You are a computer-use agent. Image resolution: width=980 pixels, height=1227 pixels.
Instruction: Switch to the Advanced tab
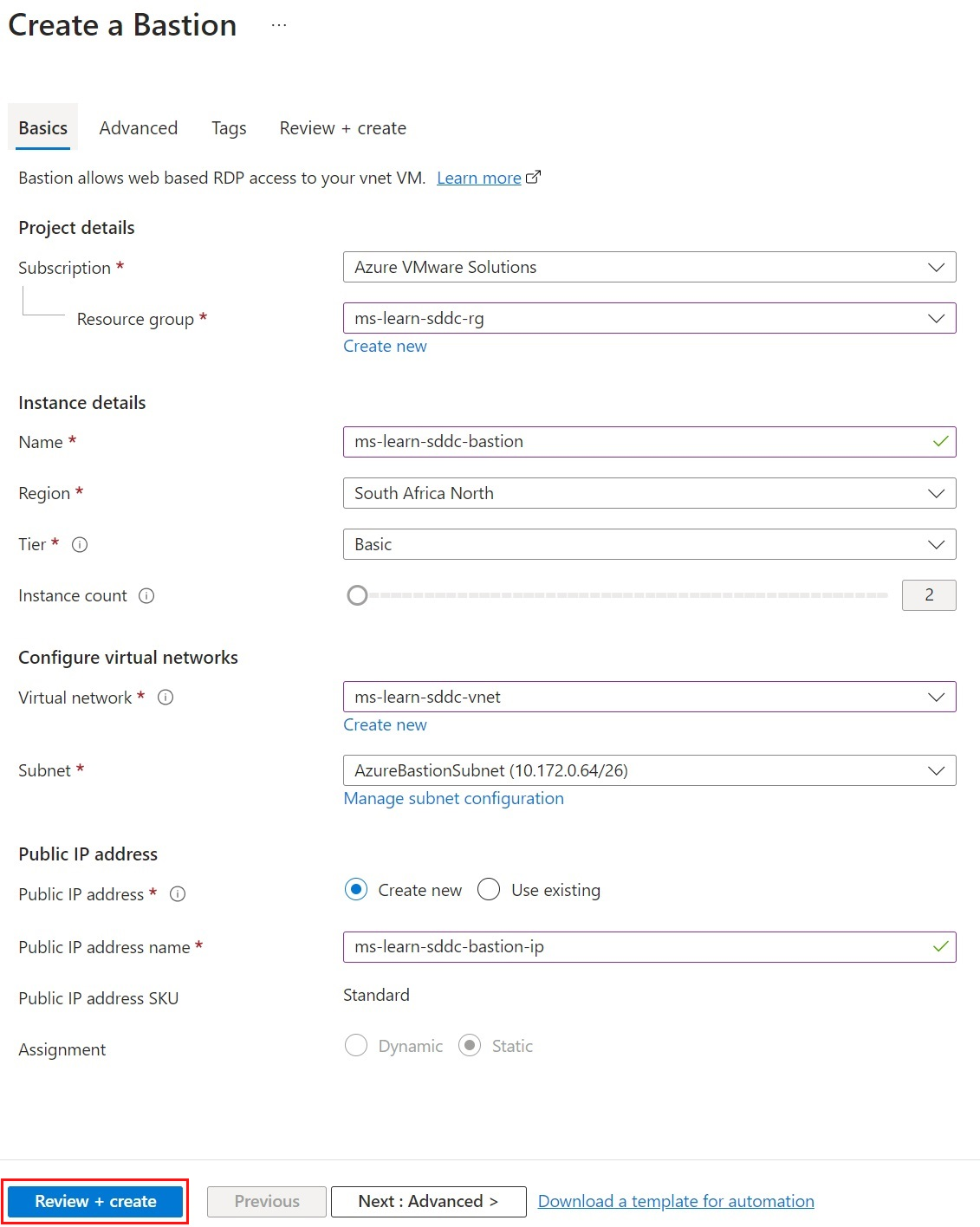point(138,127)
